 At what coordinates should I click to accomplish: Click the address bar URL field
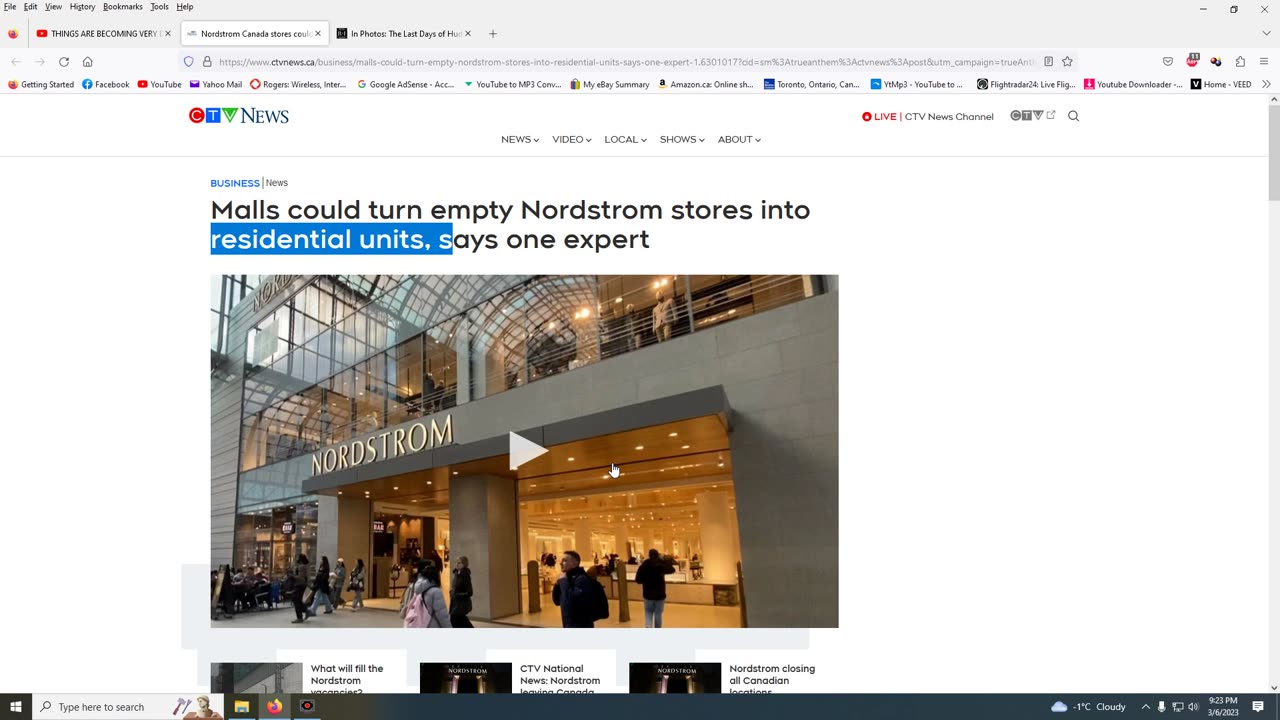(x=626, y=61)
